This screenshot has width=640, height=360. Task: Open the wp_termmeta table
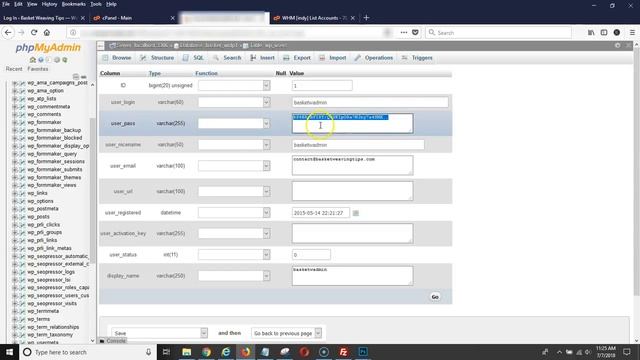point(43,311)
